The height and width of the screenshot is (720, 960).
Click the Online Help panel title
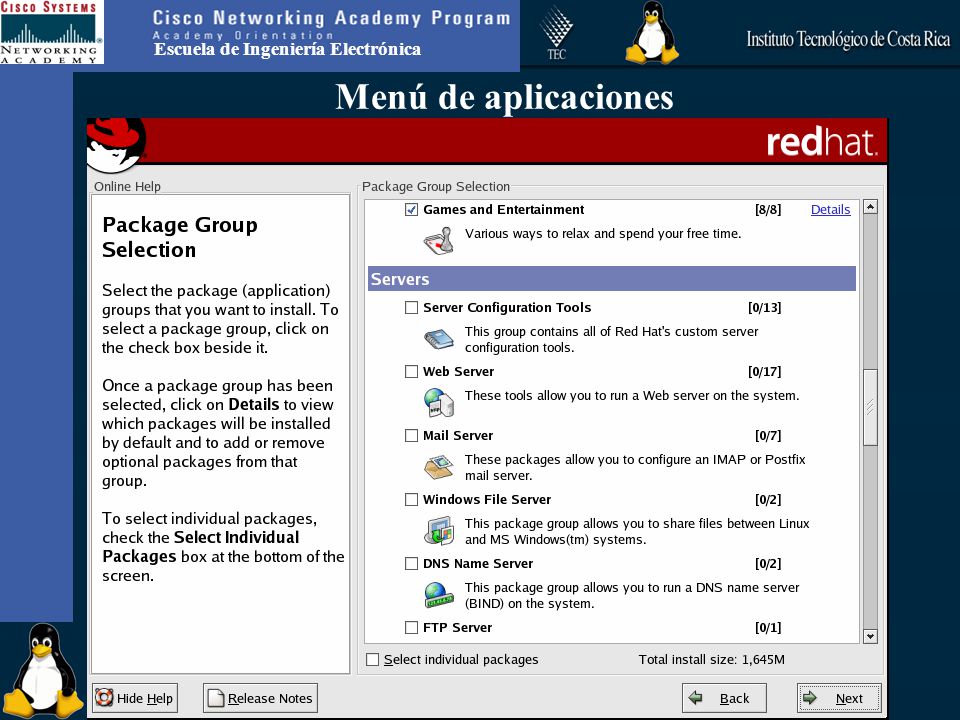(127, 186)
